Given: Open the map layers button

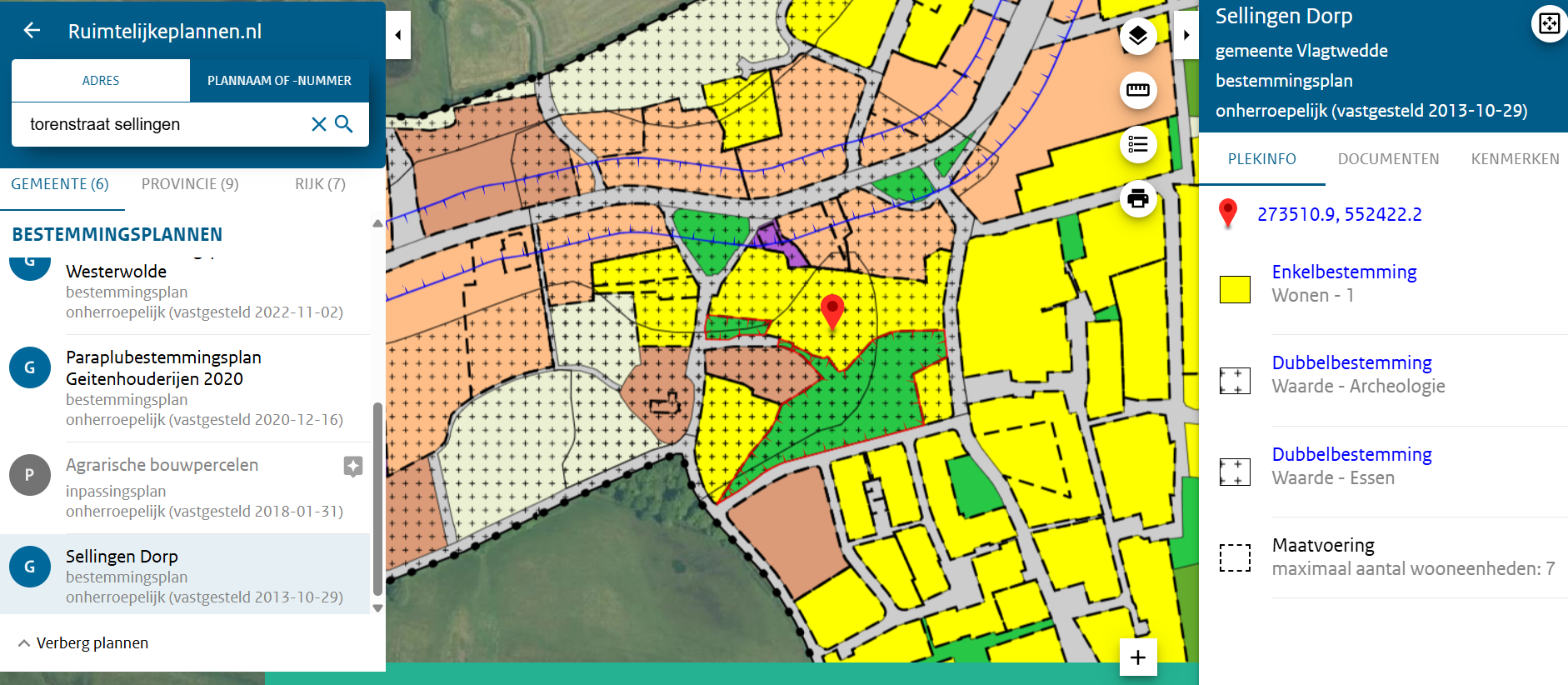Looking at the screenshot, I should coord(1138,36).
